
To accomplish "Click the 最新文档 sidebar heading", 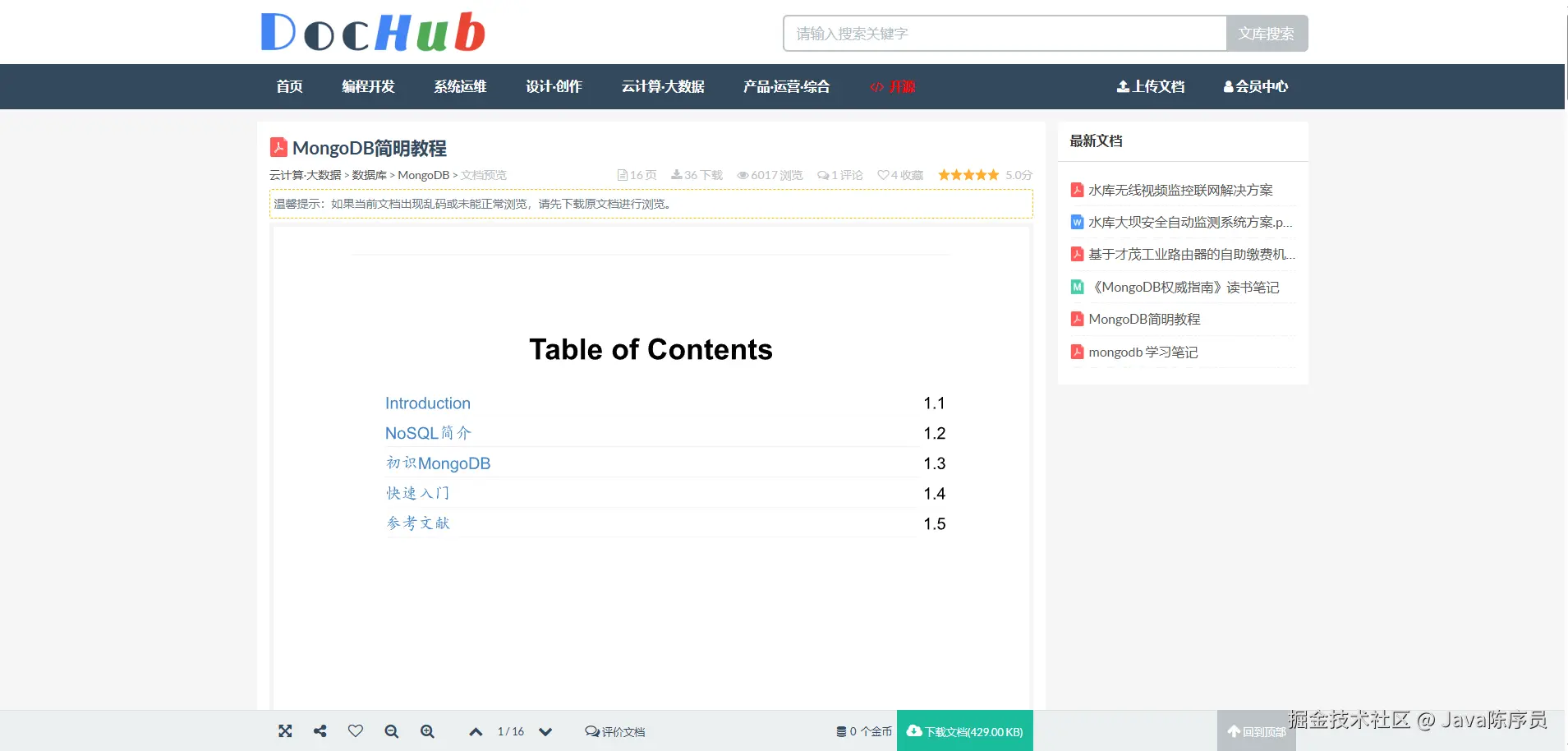I will (1096, 141).
